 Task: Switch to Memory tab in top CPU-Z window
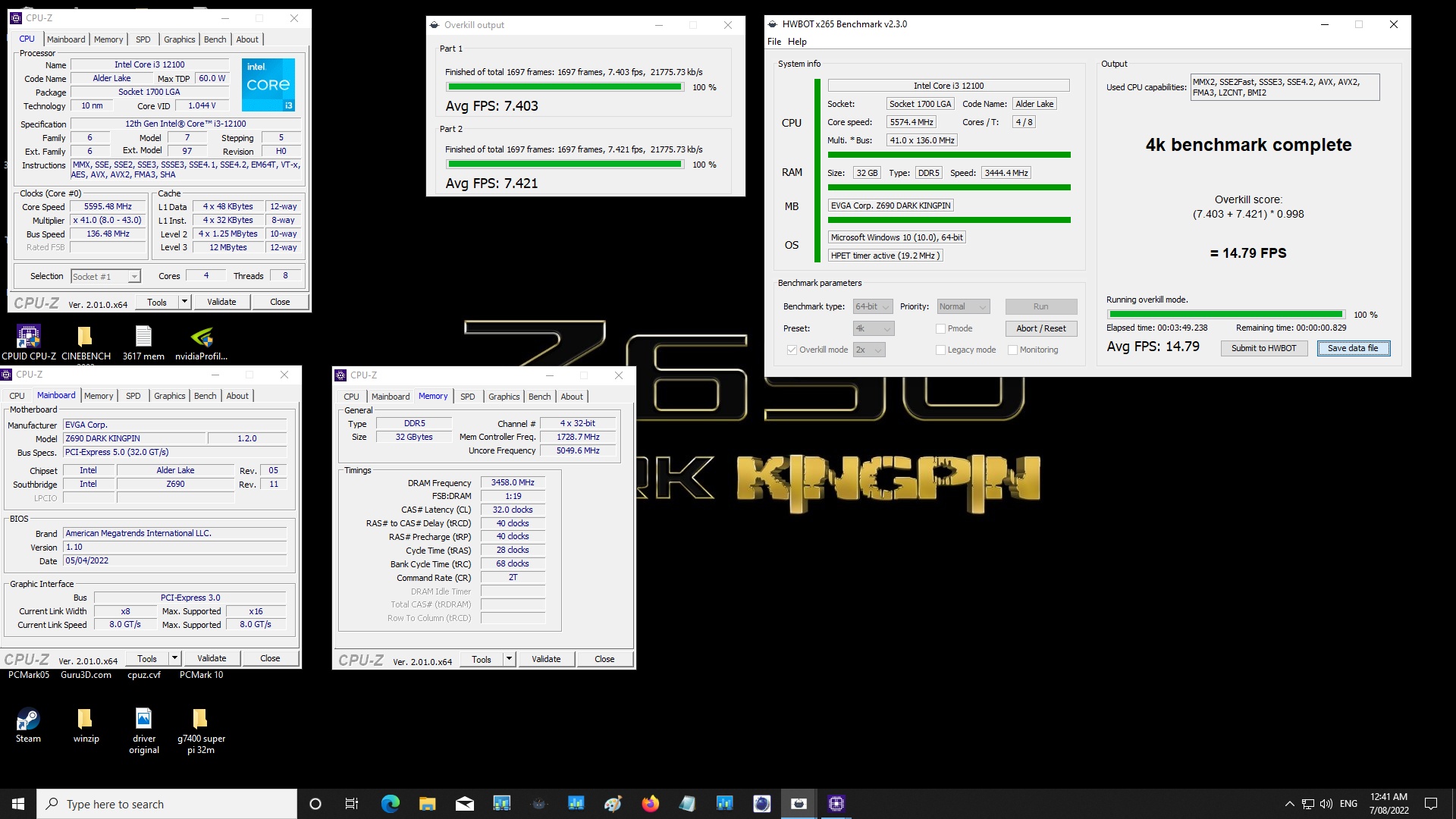(108, 39)
